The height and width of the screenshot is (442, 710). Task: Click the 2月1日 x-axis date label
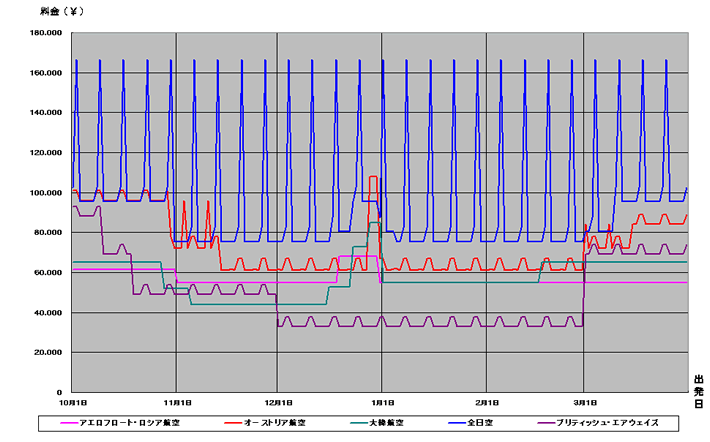487,403
